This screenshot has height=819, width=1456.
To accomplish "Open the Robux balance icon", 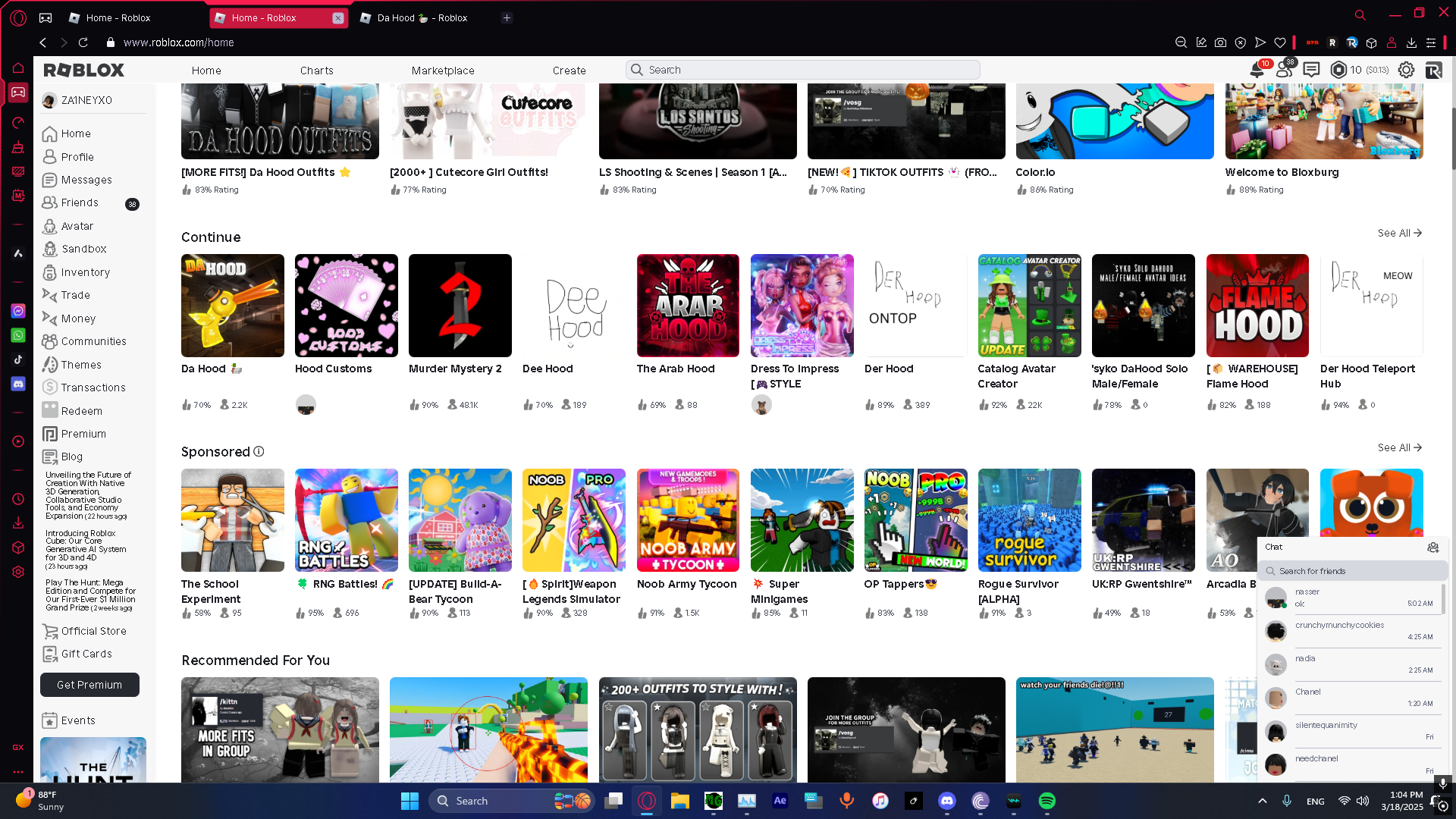I will pos(1338,70).
